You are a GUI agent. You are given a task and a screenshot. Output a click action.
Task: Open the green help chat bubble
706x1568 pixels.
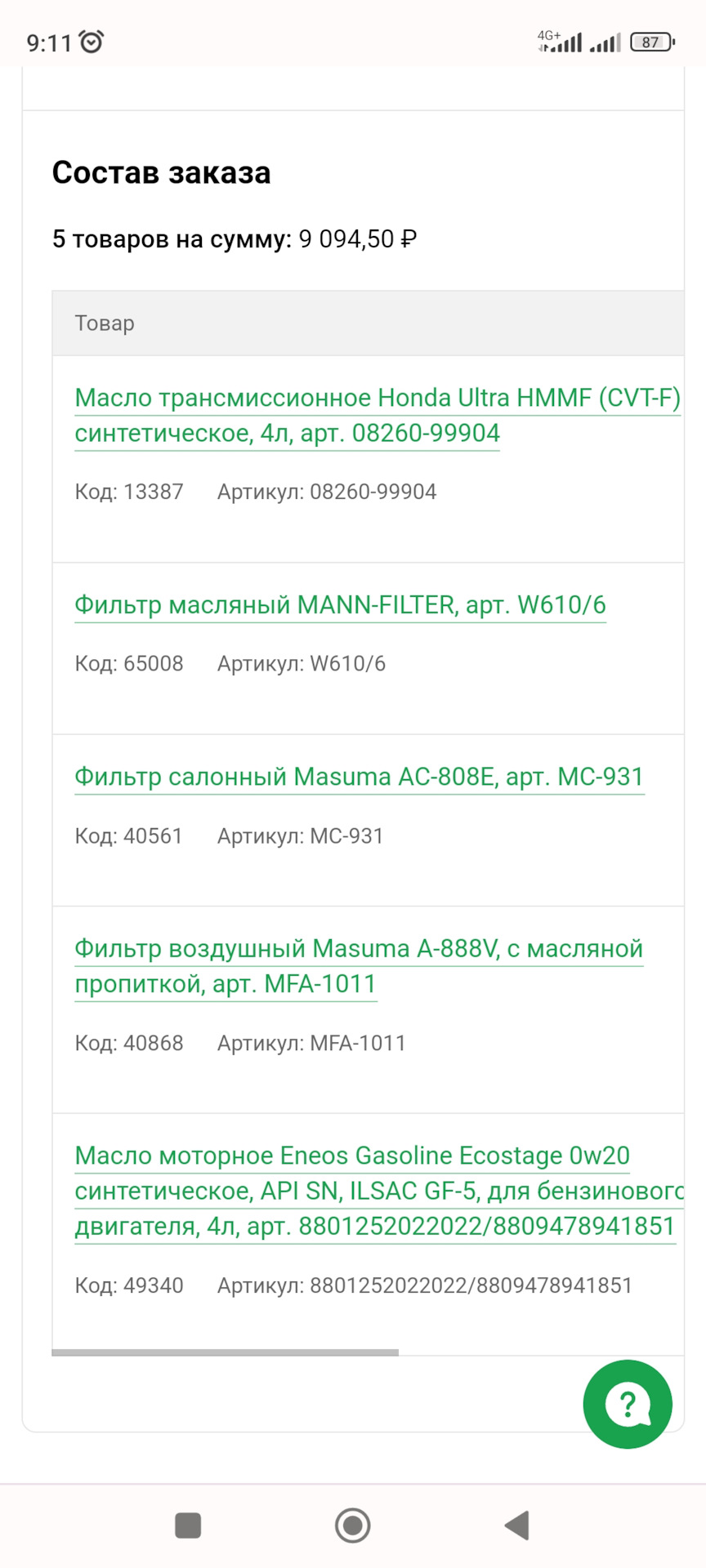(x=628, y=1404)
